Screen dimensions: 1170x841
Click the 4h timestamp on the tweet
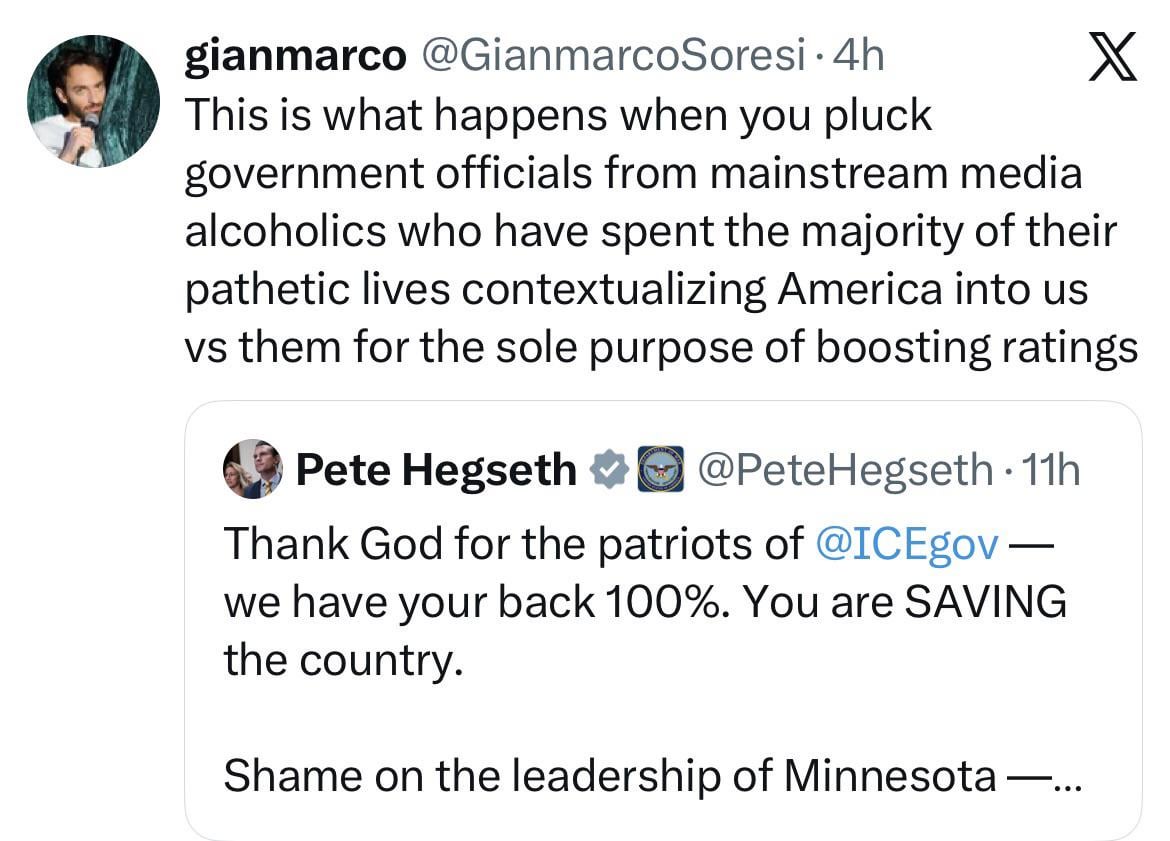point(859,57)
